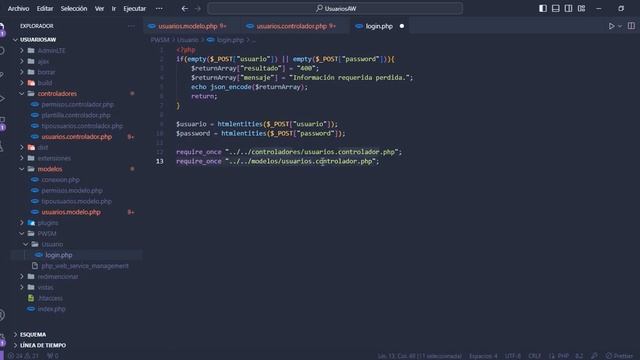Click the redimensionar folder icon

coord(31,277)
